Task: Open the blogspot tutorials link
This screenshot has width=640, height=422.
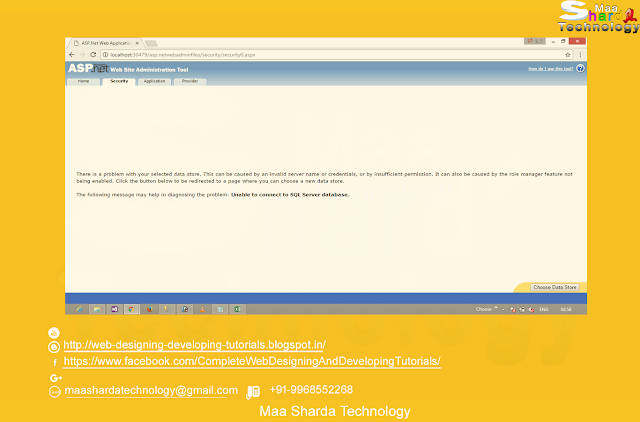Action: coord(194,345)
